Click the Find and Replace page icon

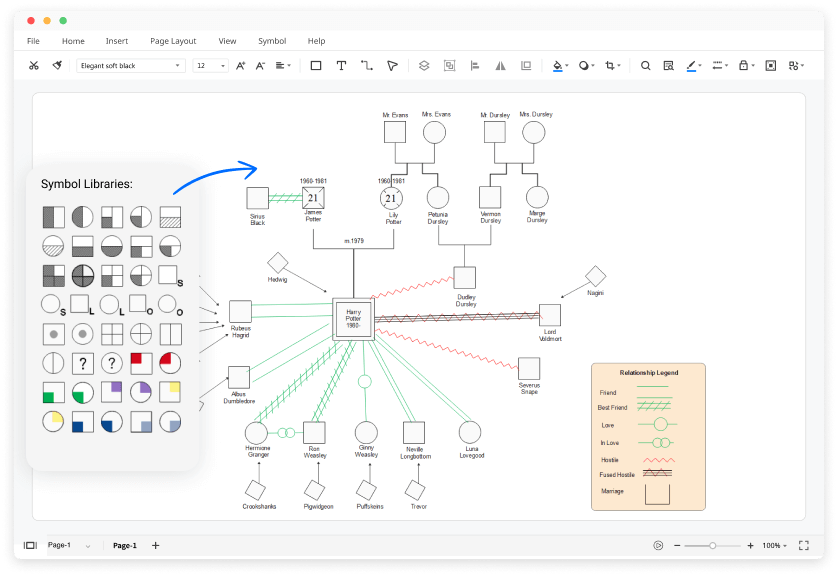click(668, 66)
